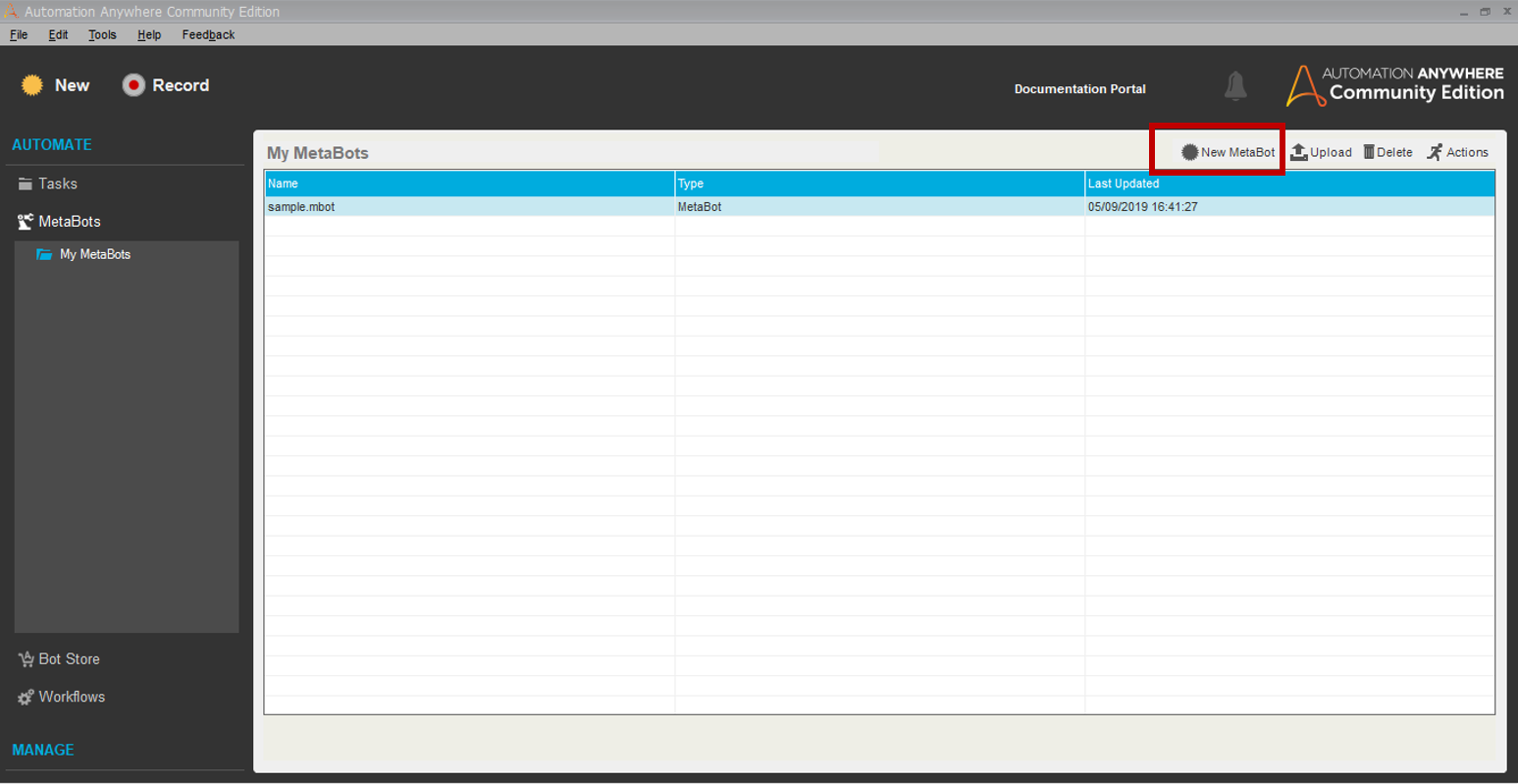Delete the selected MetaBot
Screen dimensions: 1518x784
(1387, 152)
